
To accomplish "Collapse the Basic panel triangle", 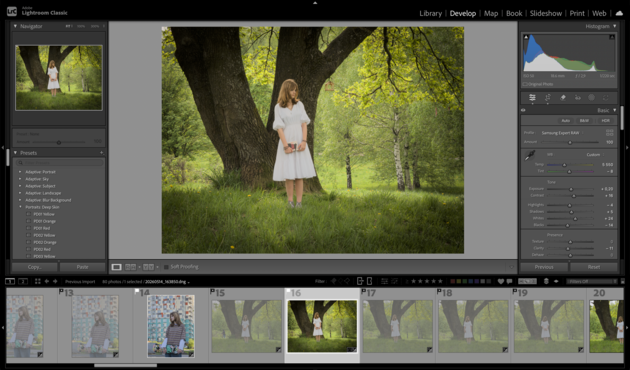I will [x=614, y=110].
